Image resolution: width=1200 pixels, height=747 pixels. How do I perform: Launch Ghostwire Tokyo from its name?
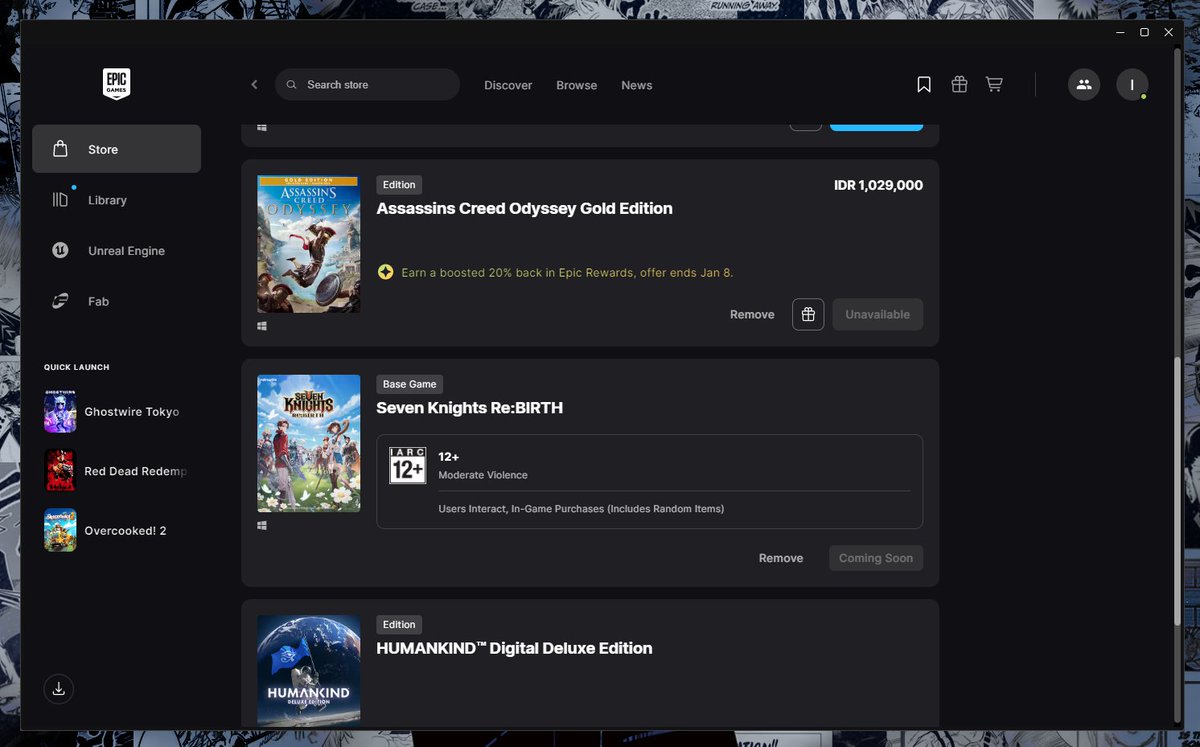pyautogui.click(x=132, y=412)
